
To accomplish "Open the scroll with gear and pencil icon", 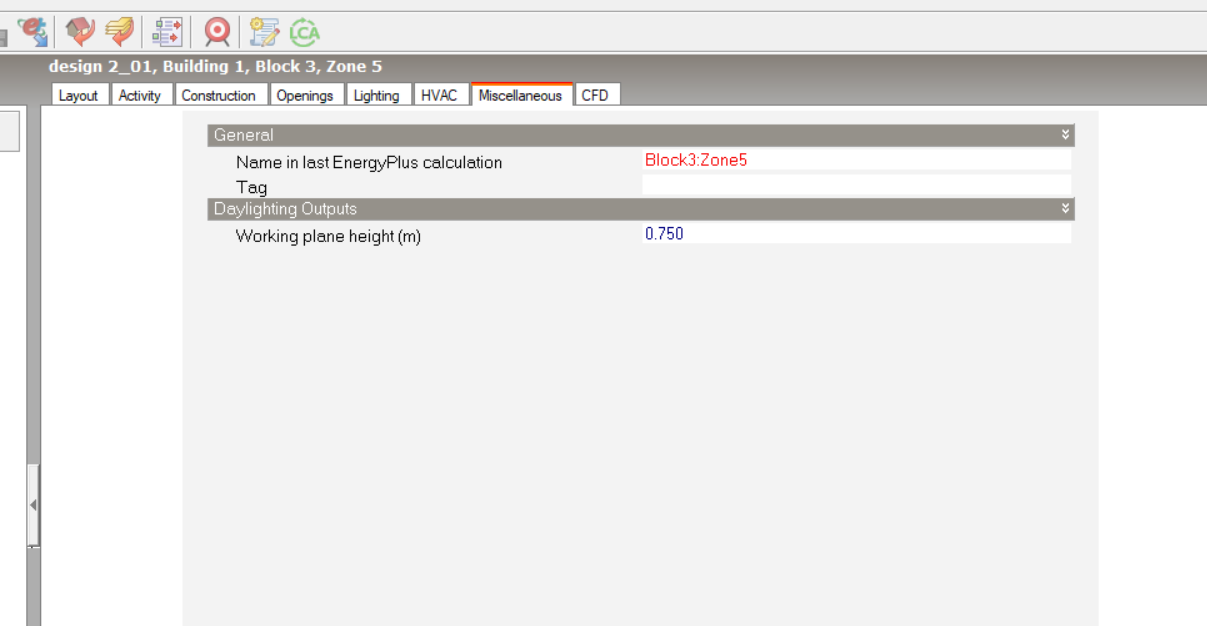I will [x=264, y=32].
